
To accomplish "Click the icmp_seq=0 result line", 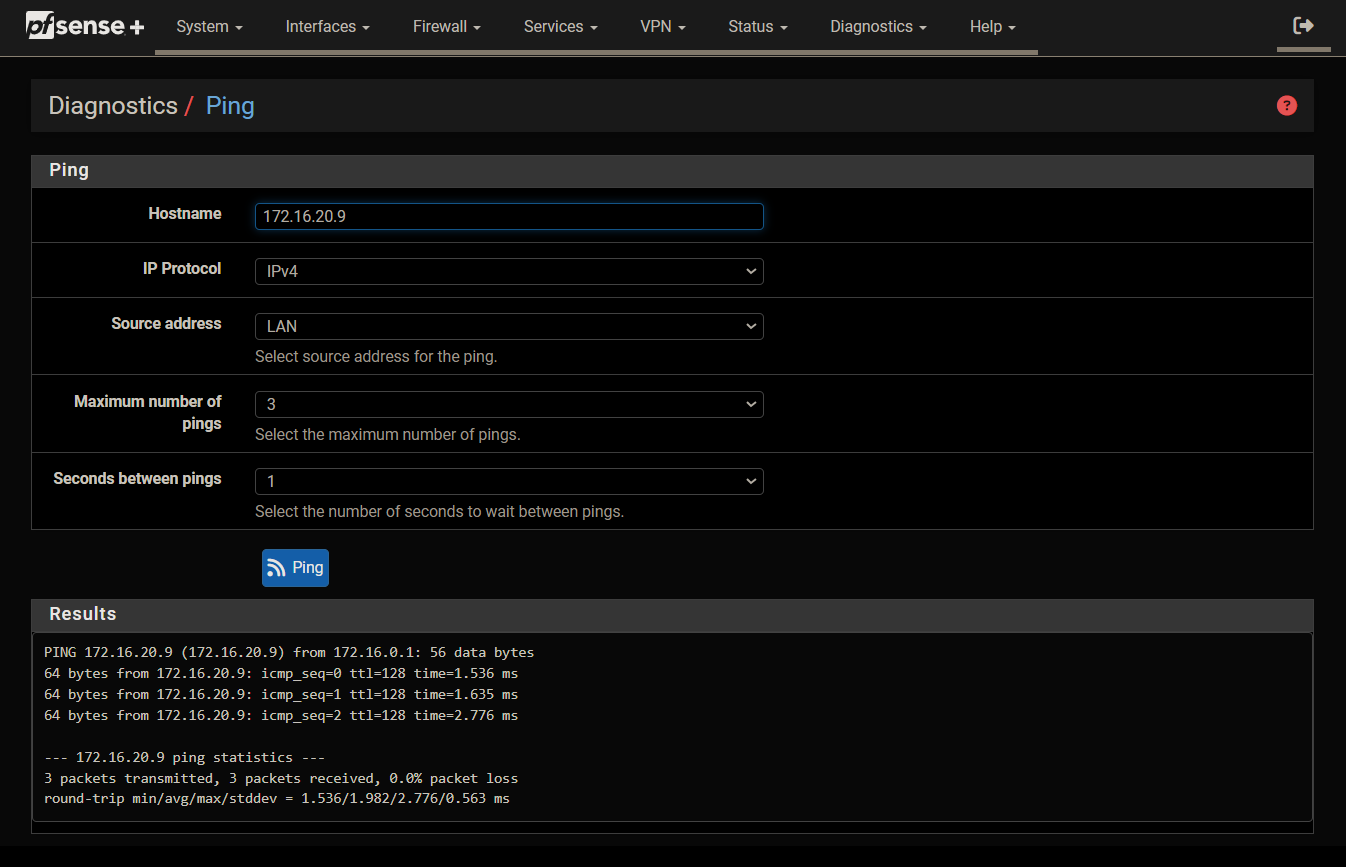I will click(x=281, y=673).
